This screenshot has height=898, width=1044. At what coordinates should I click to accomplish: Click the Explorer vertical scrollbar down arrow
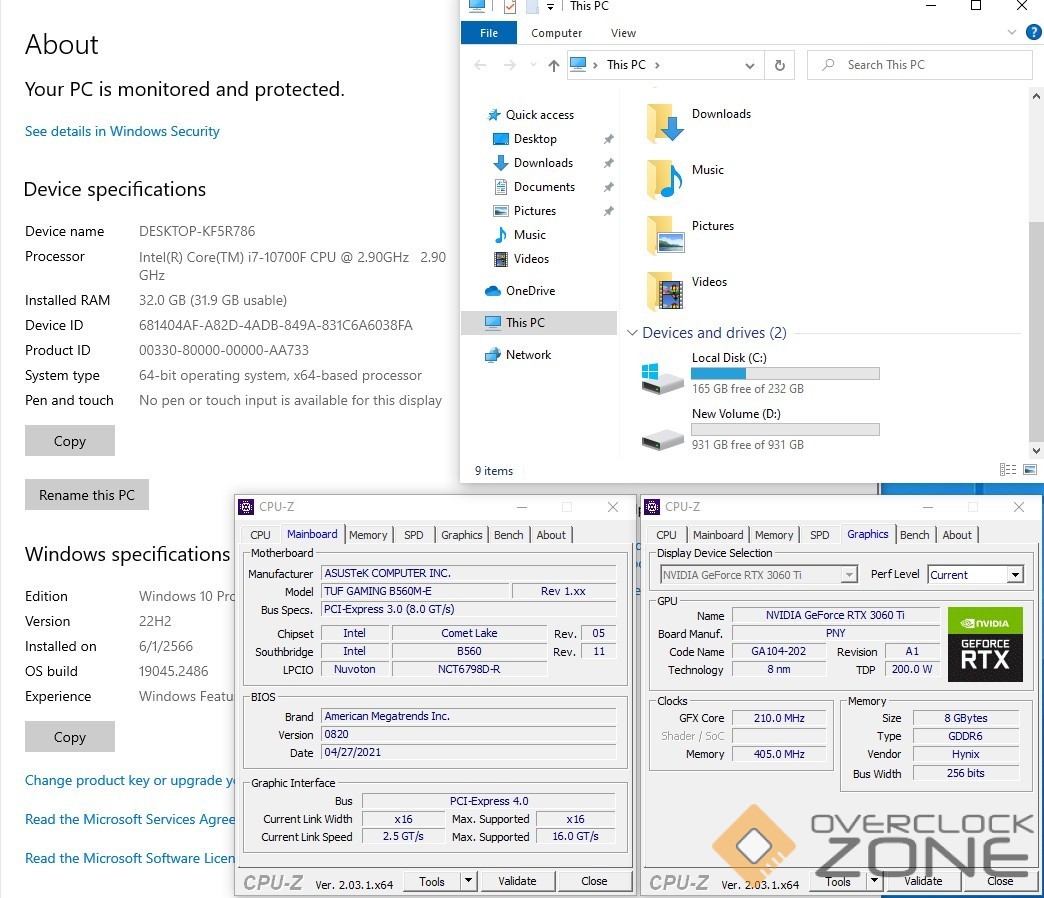click(x=1036, y=451)
